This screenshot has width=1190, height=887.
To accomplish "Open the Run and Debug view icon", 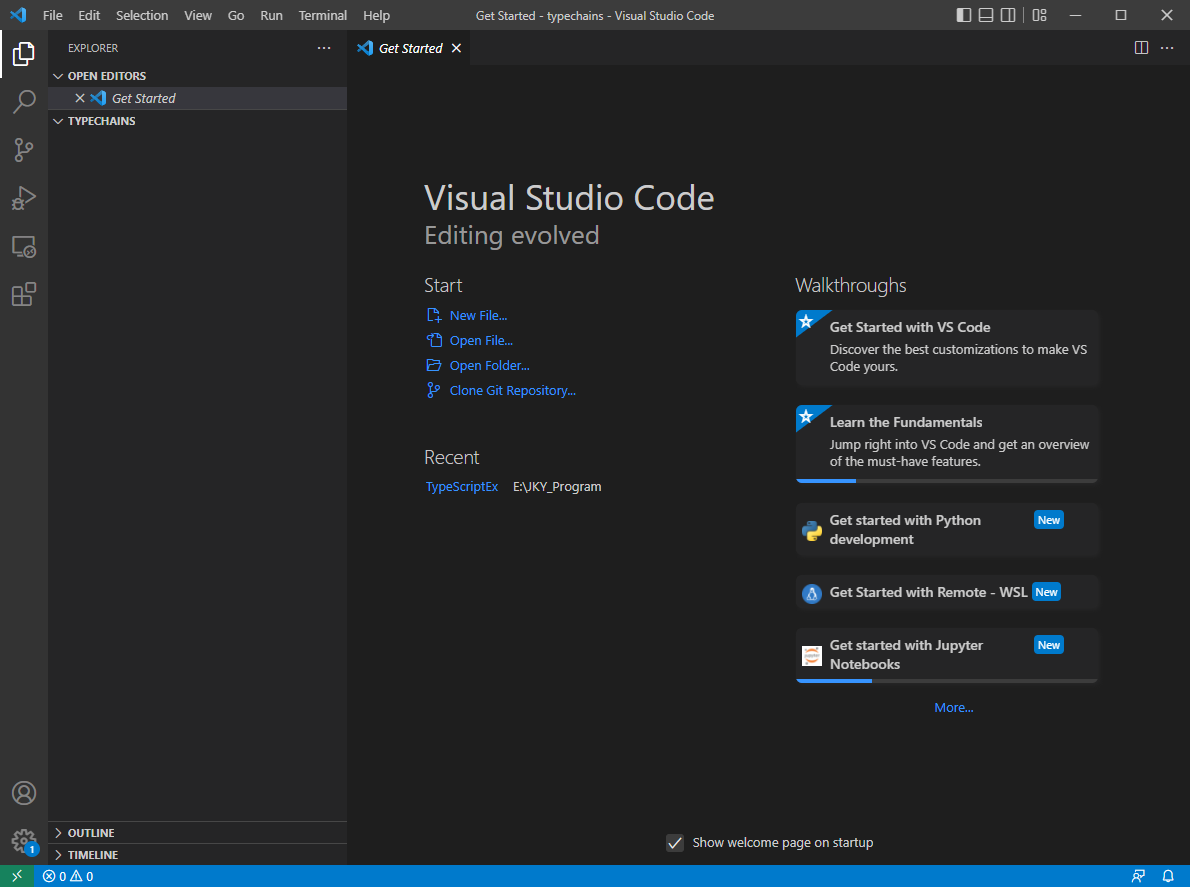I will (x=24, y=198).
